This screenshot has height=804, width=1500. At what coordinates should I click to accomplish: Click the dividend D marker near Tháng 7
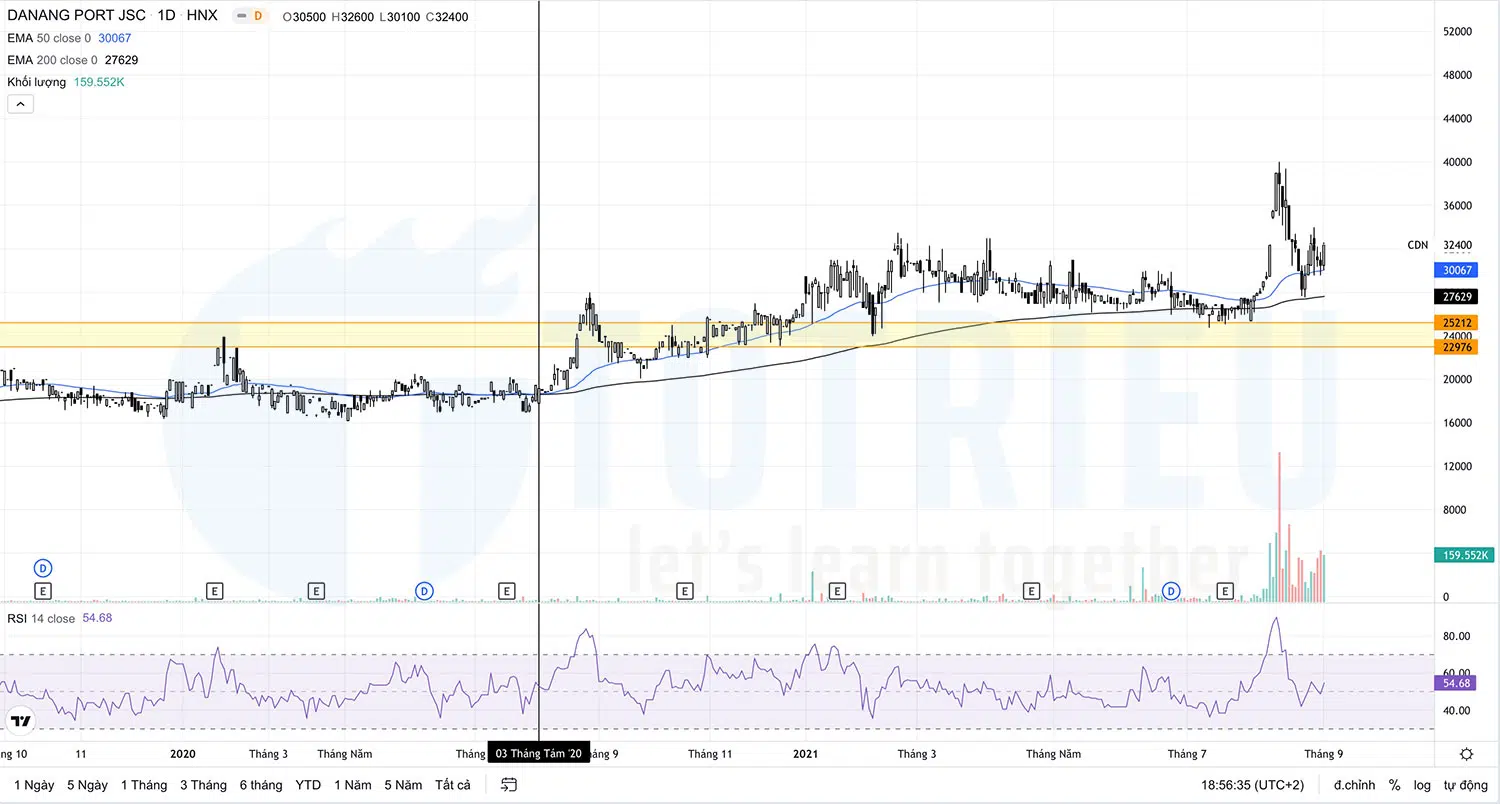[x=1170, y=591]
